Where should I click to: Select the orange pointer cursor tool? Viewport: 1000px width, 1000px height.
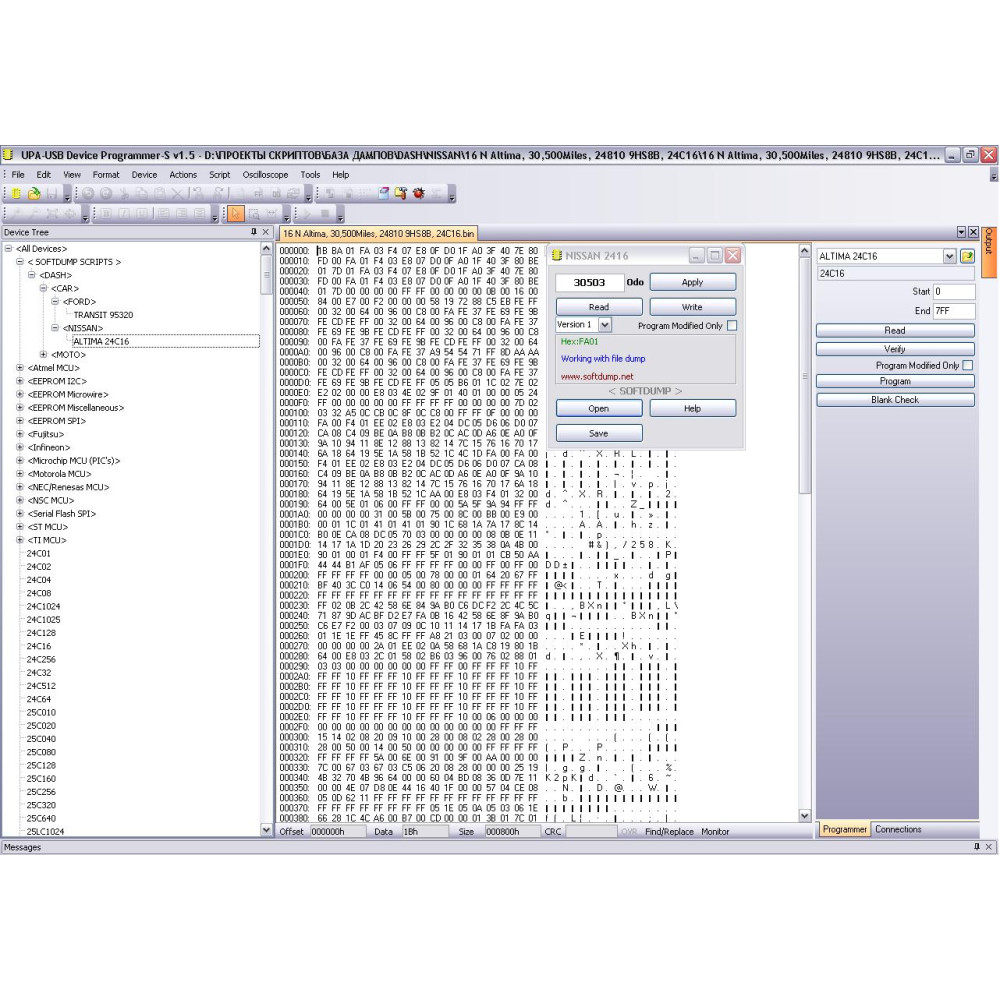point(235,214)
